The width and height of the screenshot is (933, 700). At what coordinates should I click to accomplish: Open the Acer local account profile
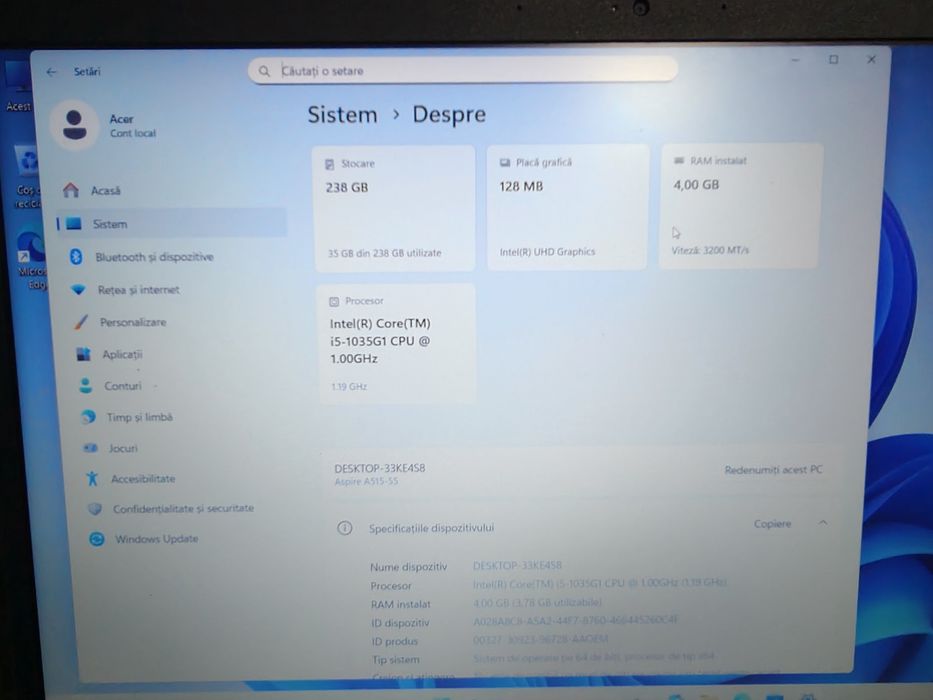tap(104, 125)
